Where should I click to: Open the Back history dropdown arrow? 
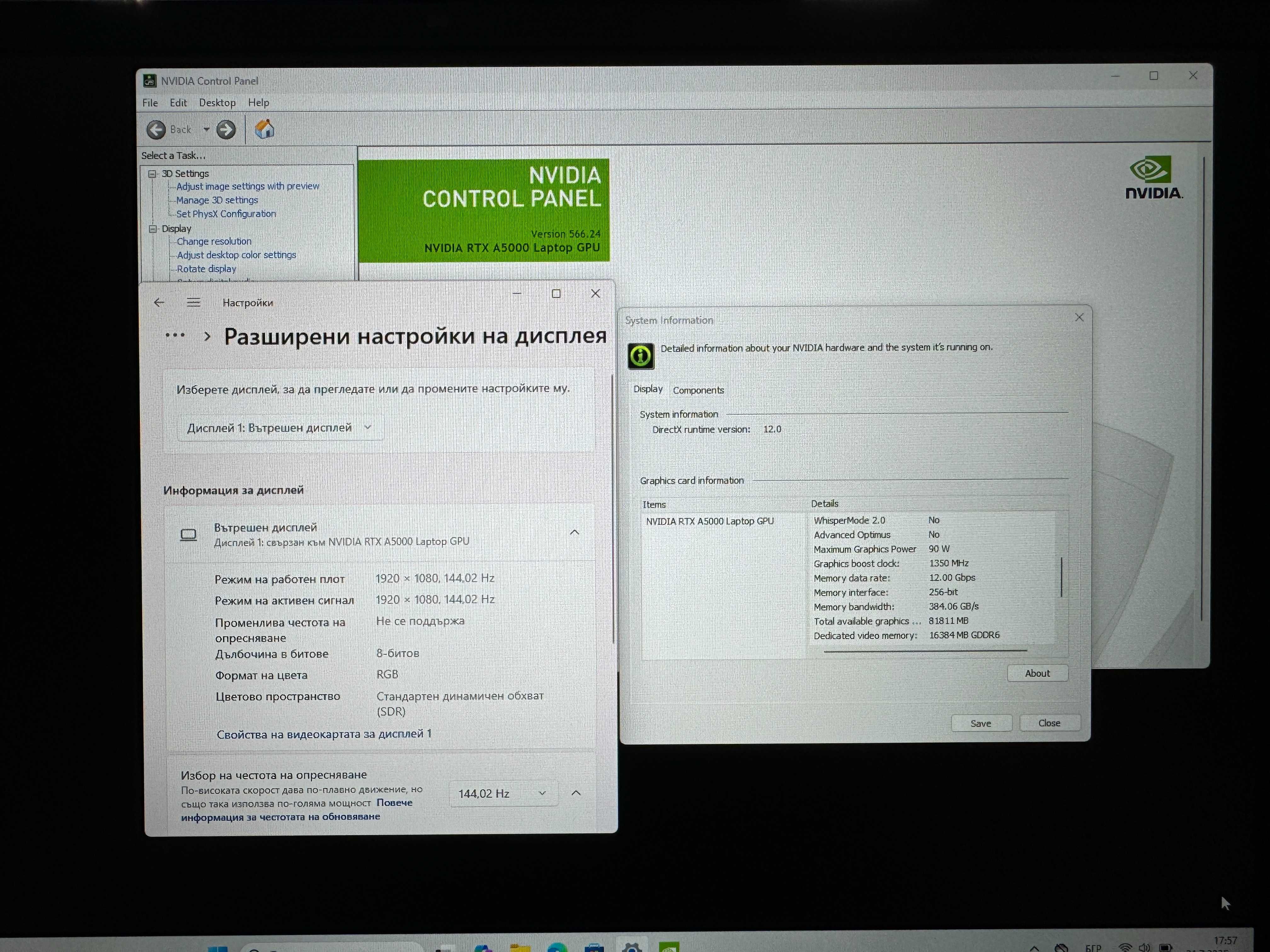206,130
